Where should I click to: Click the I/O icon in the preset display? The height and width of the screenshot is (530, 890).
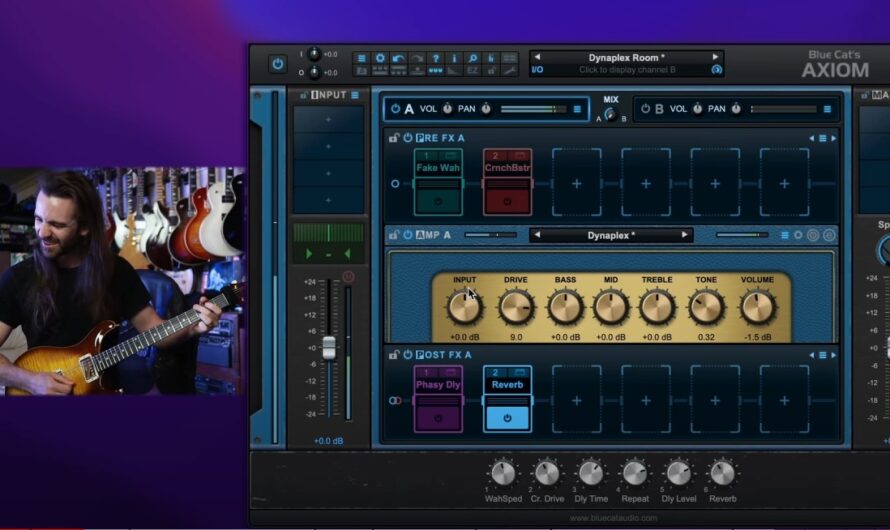coord(537,70)
